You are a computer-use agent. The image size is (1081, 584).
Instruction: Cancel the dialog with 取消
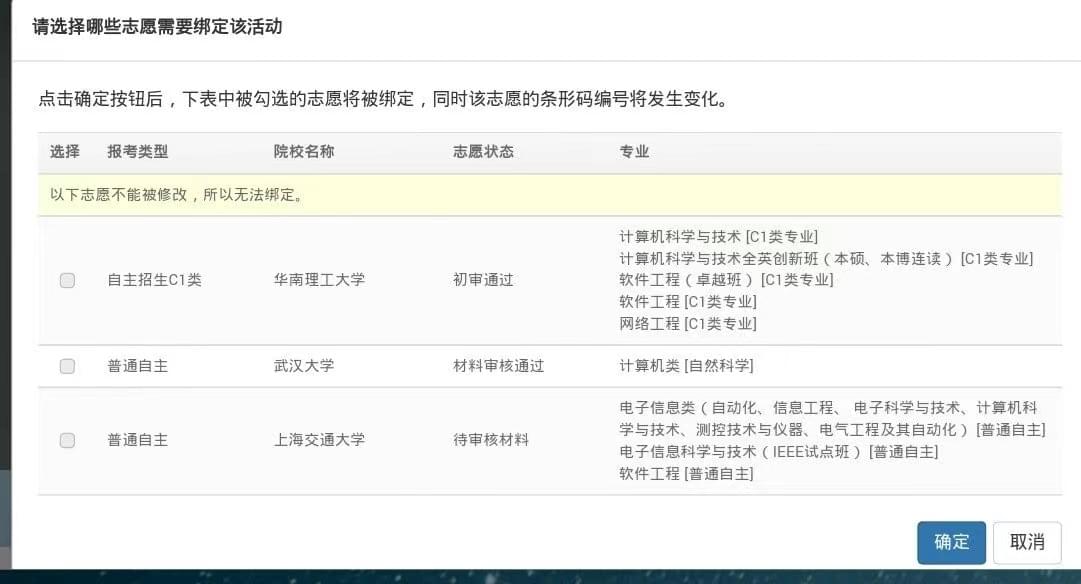pos(1026,542)
